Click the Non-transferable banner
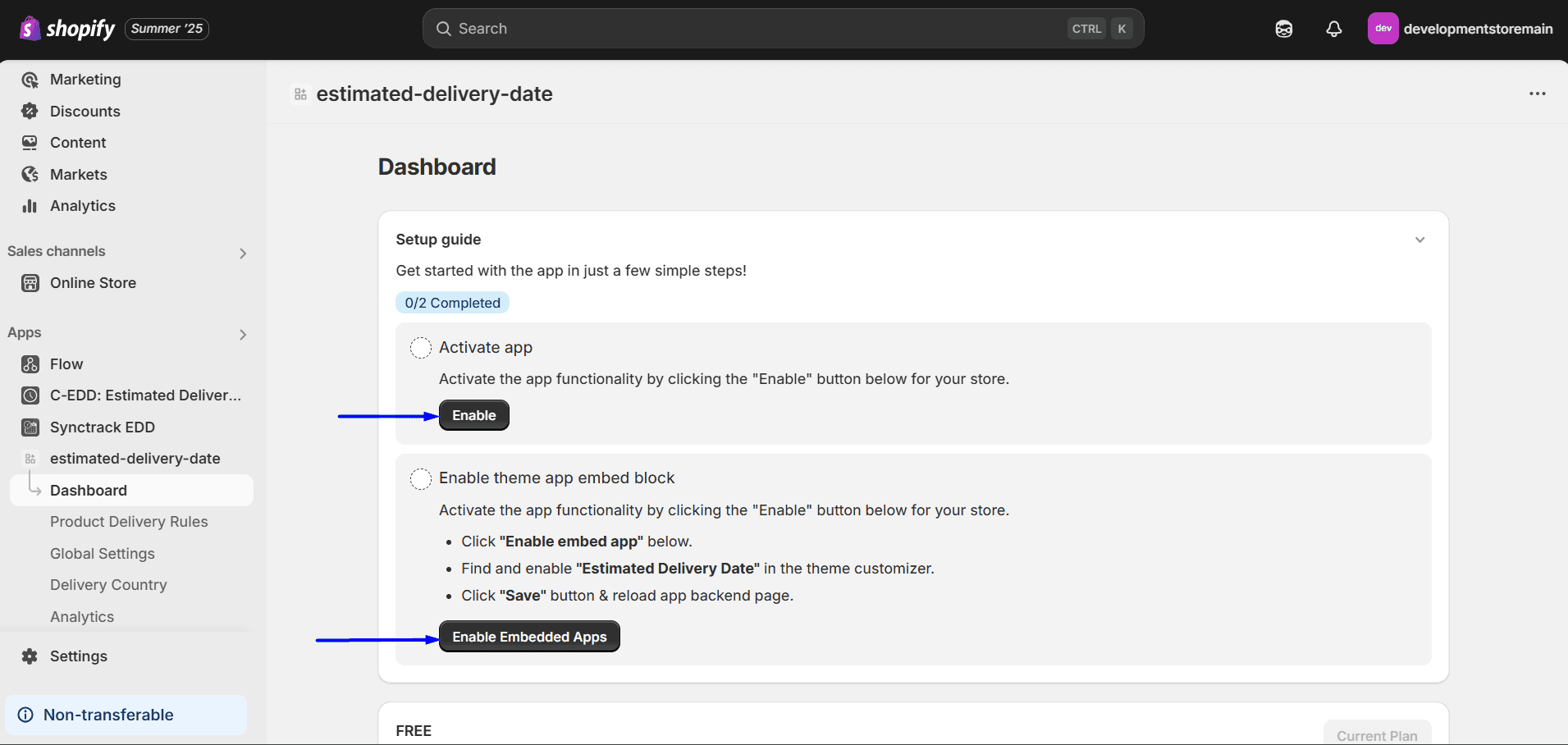This screenshot has width=1568, height=745. pyautogui.click(x=126, y=715)
